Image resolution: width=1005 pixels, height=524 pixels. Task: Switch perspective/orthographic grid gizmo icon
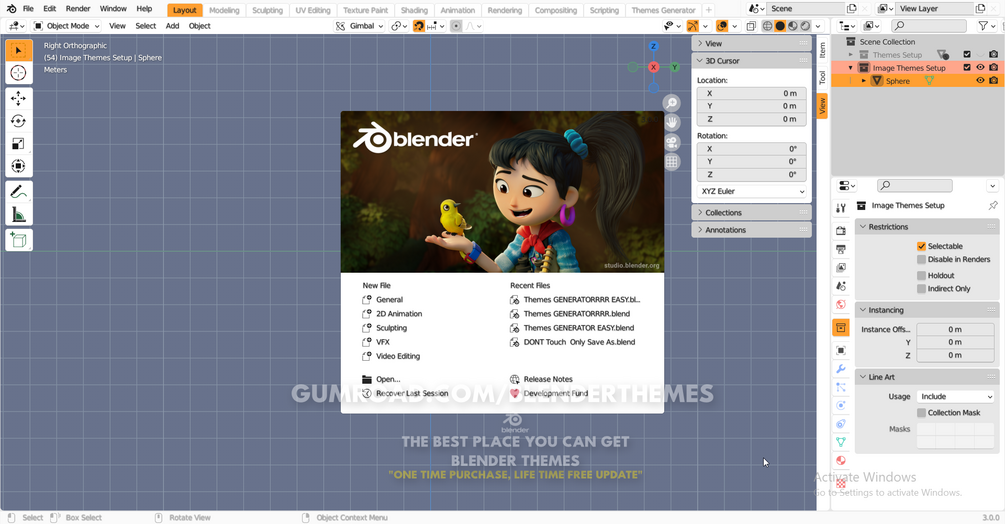click(671, 161)
